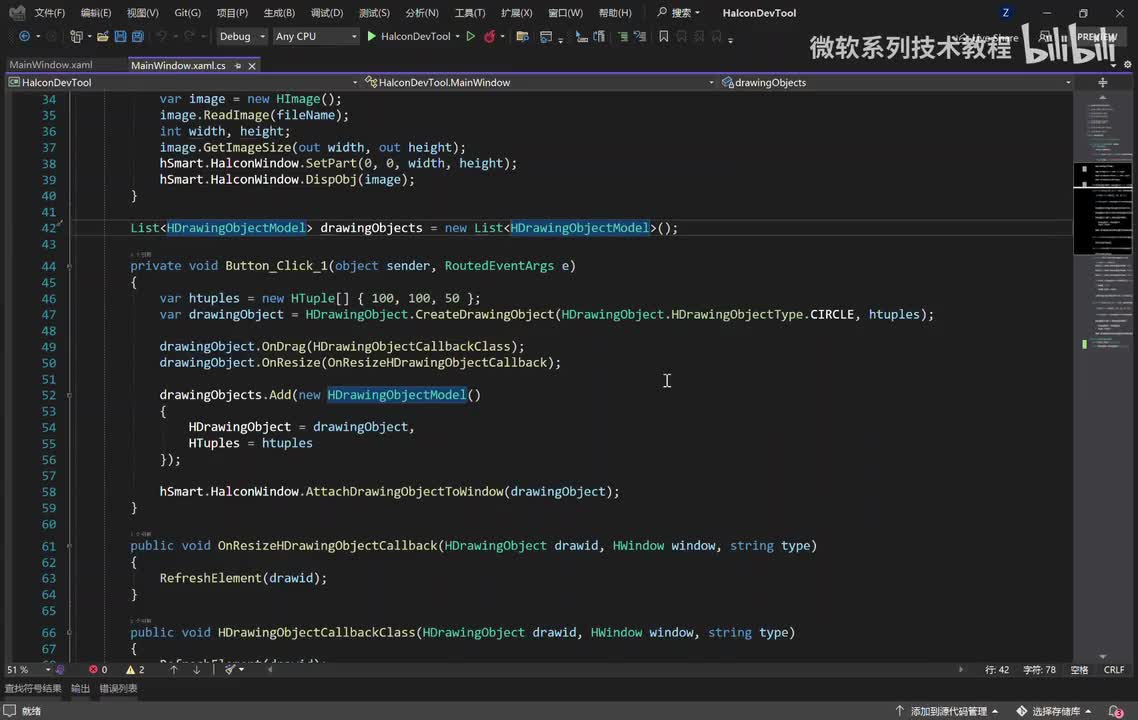Screen dimensions: 1138x720
Task: Click the account badge Z in title bar
Action: click(1005, 12)
